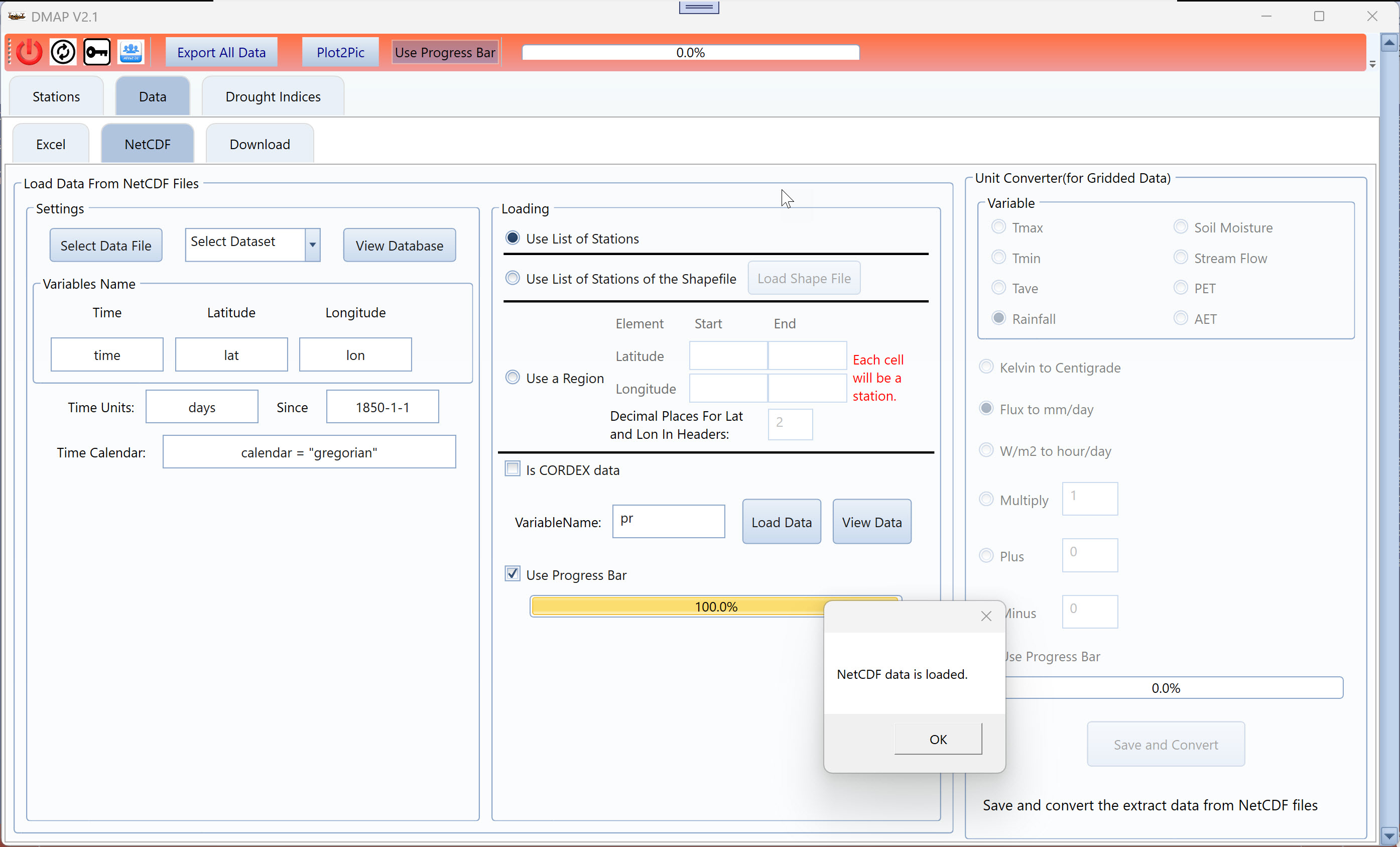
Task: Click the Select Data File button
Action: [106, 246]
